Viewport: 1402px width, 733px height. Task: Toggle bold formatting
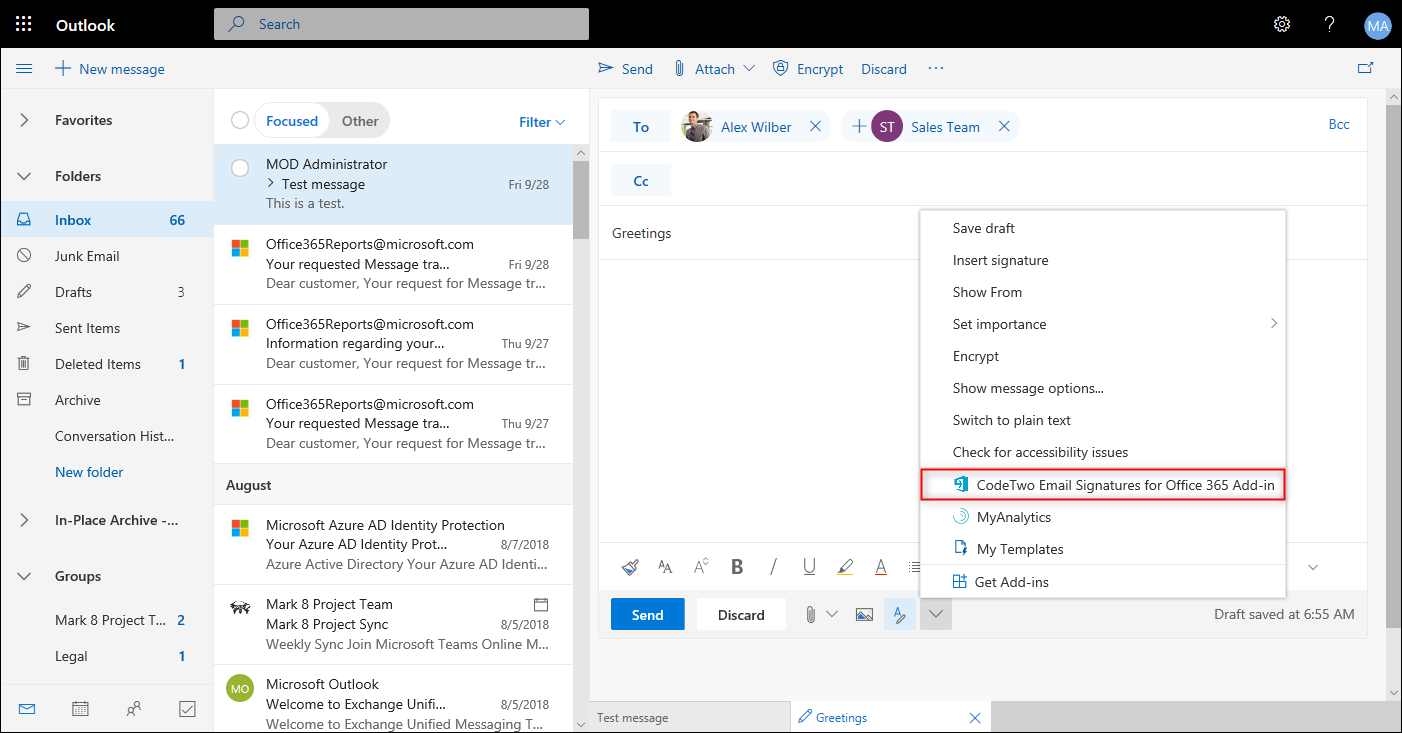click(x=737, y=567)
